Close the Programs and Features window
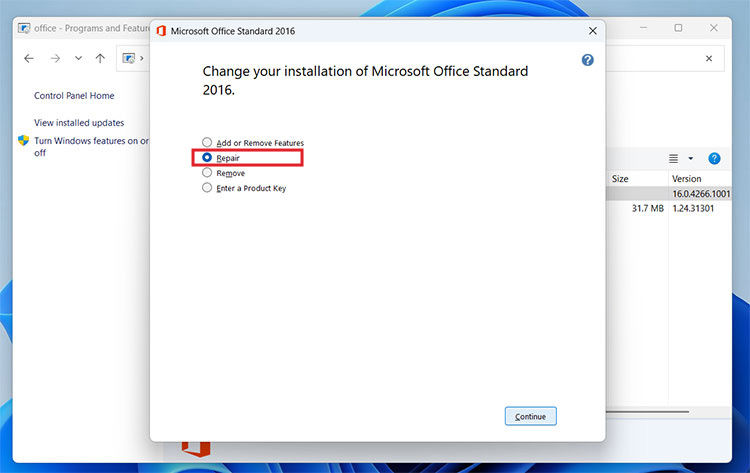The image size is (750, 473). pos(714,28)
